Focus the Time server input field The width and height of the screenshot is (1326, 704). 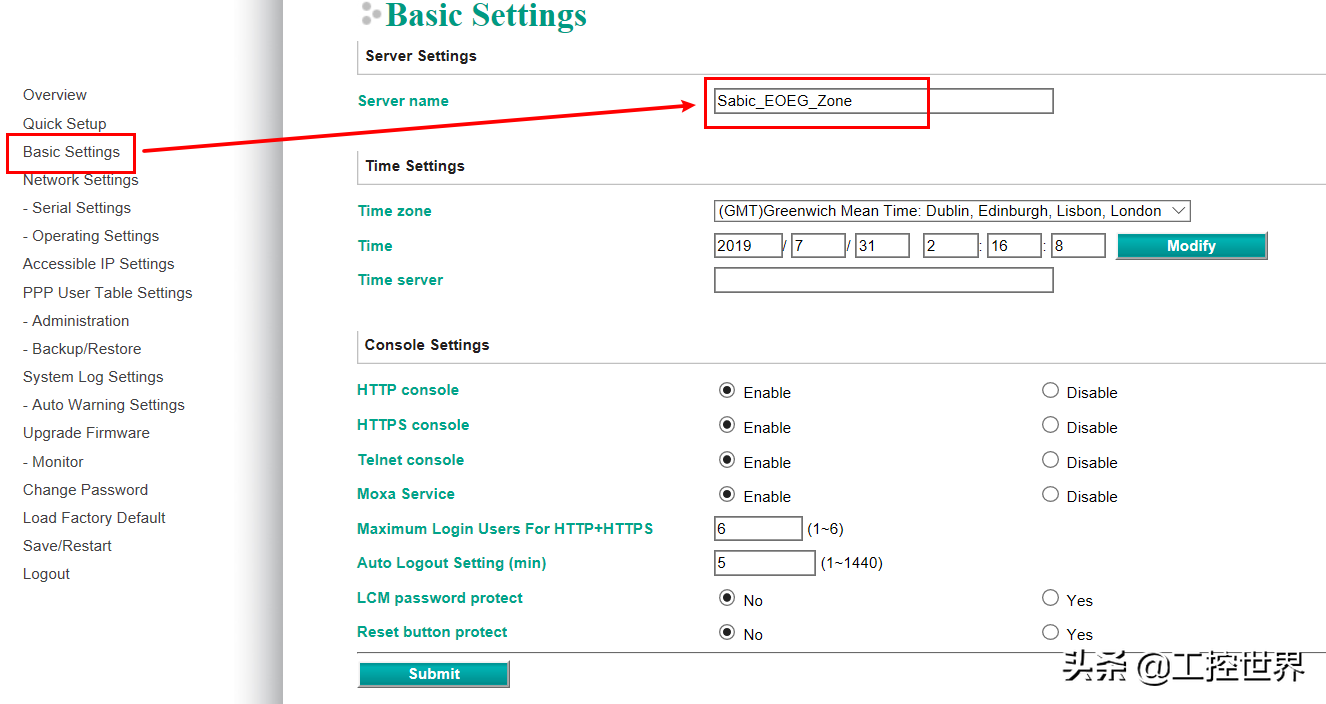(883, 280)
